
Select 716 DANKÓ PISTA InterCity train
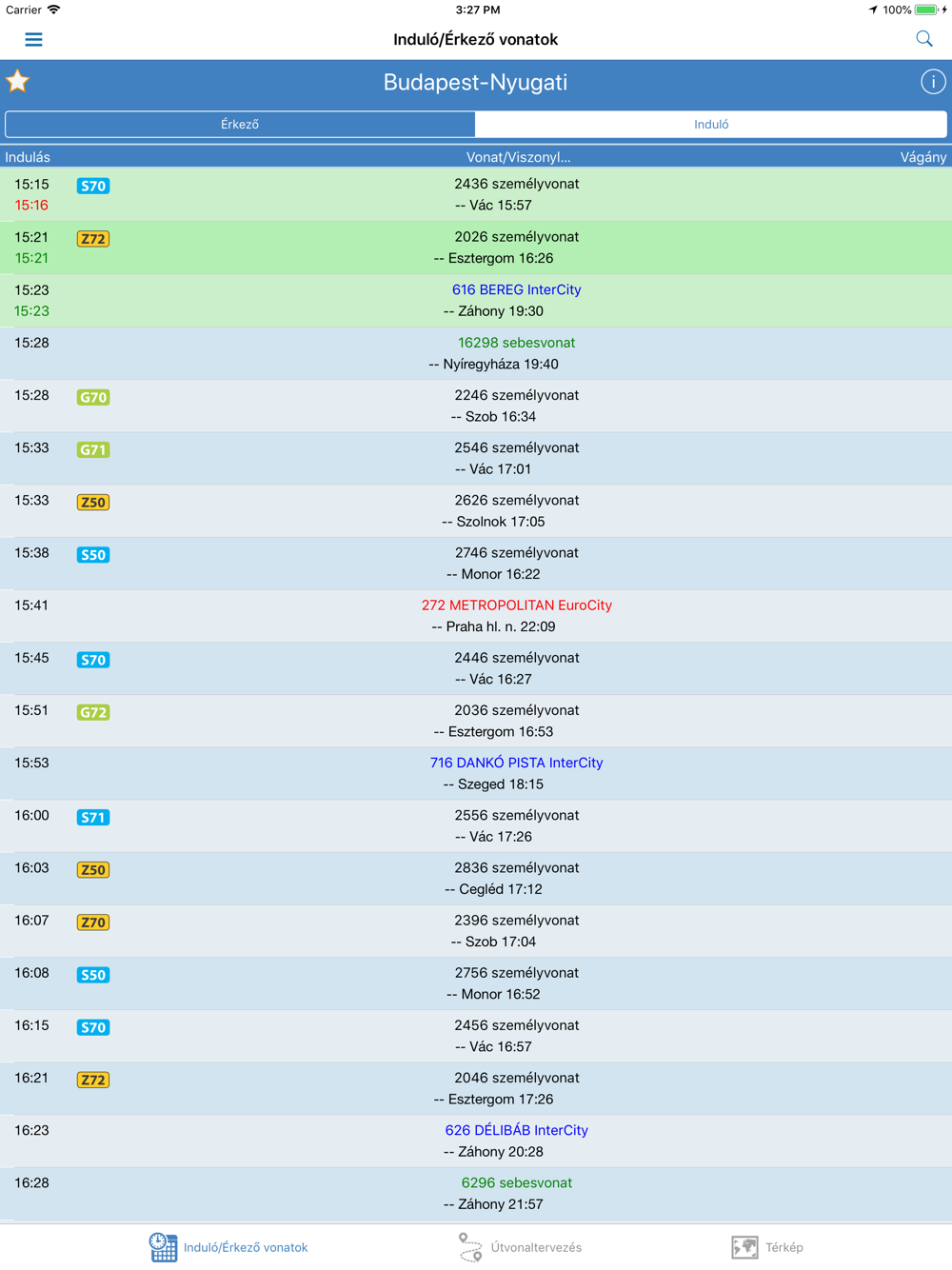[516, 763]
